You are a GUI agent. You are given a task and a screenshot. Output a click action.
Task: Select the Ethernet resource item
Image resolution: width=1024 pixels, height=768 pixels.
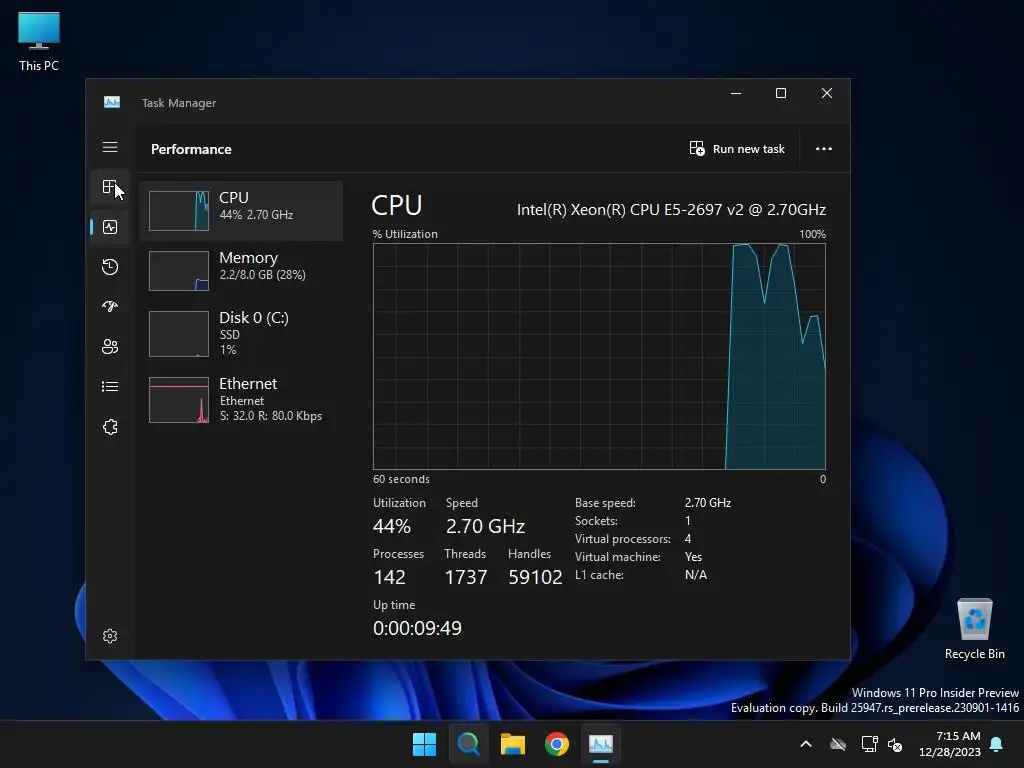pos(241,400)
